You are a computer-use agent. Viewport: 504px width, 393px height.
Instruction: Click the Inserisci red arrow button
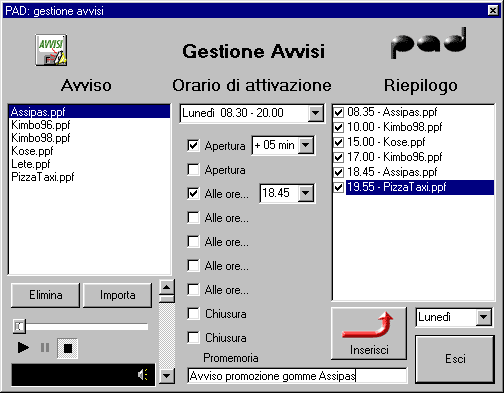(369, 333)
